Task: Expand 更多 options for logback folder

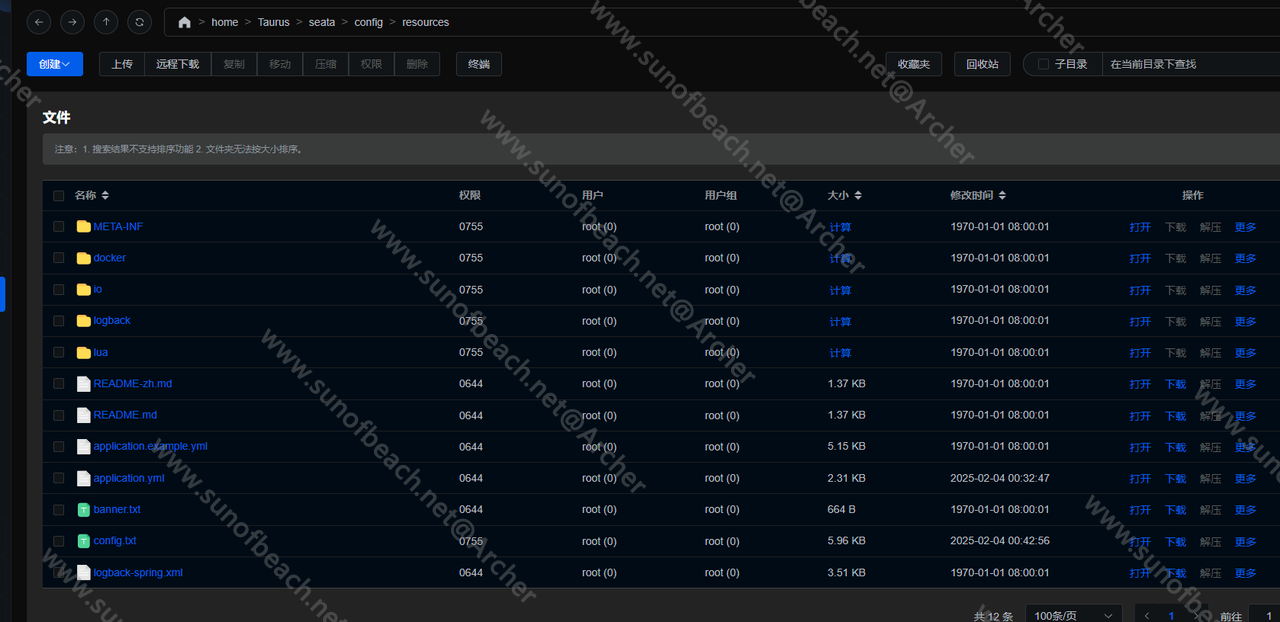Action: 1245,321
